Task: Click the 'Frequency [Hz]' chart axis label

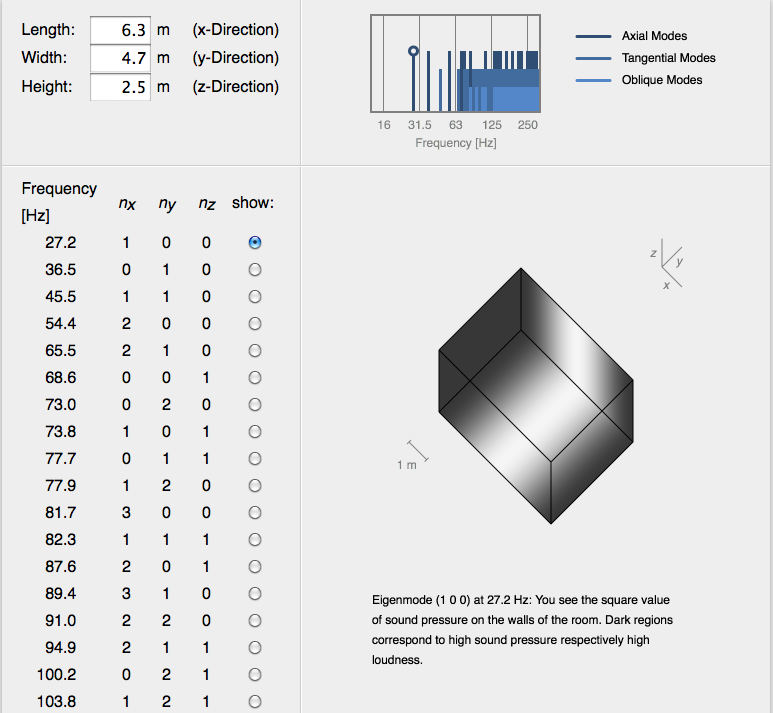Action: click(x=456, y=143)
